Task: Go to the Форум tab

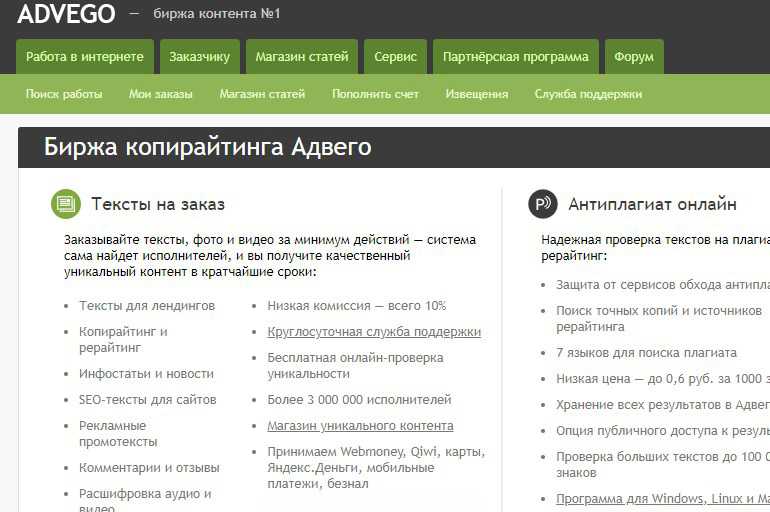Action: click(x=634, y=56)
